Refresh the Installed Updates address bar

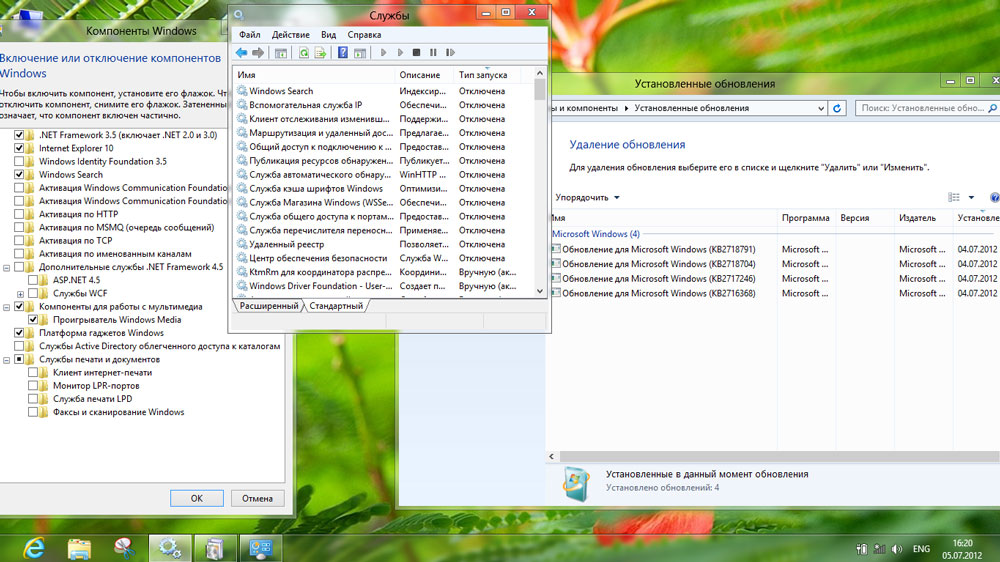coord(837,108)
